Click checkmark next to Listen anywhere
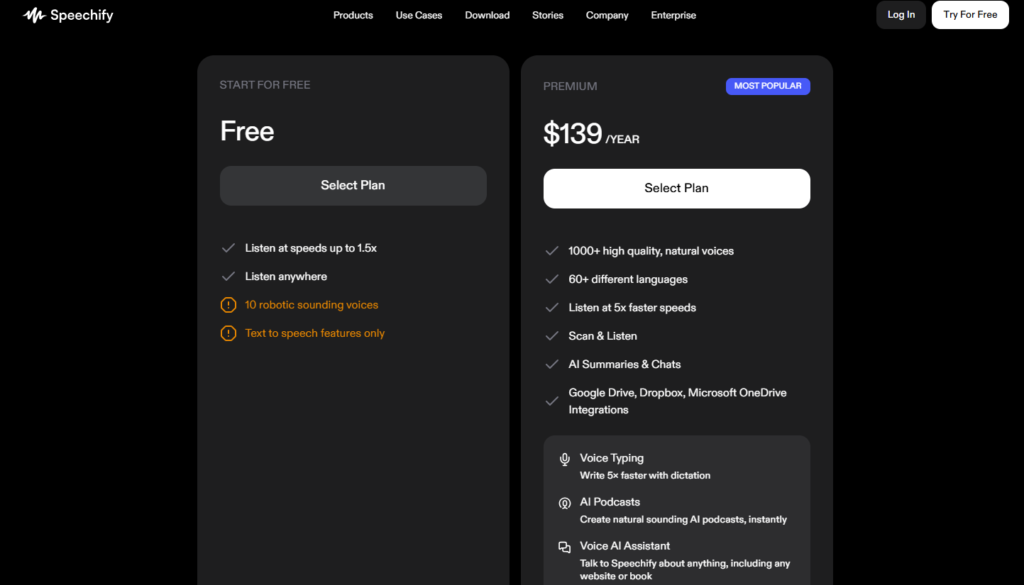 [229, 276]
